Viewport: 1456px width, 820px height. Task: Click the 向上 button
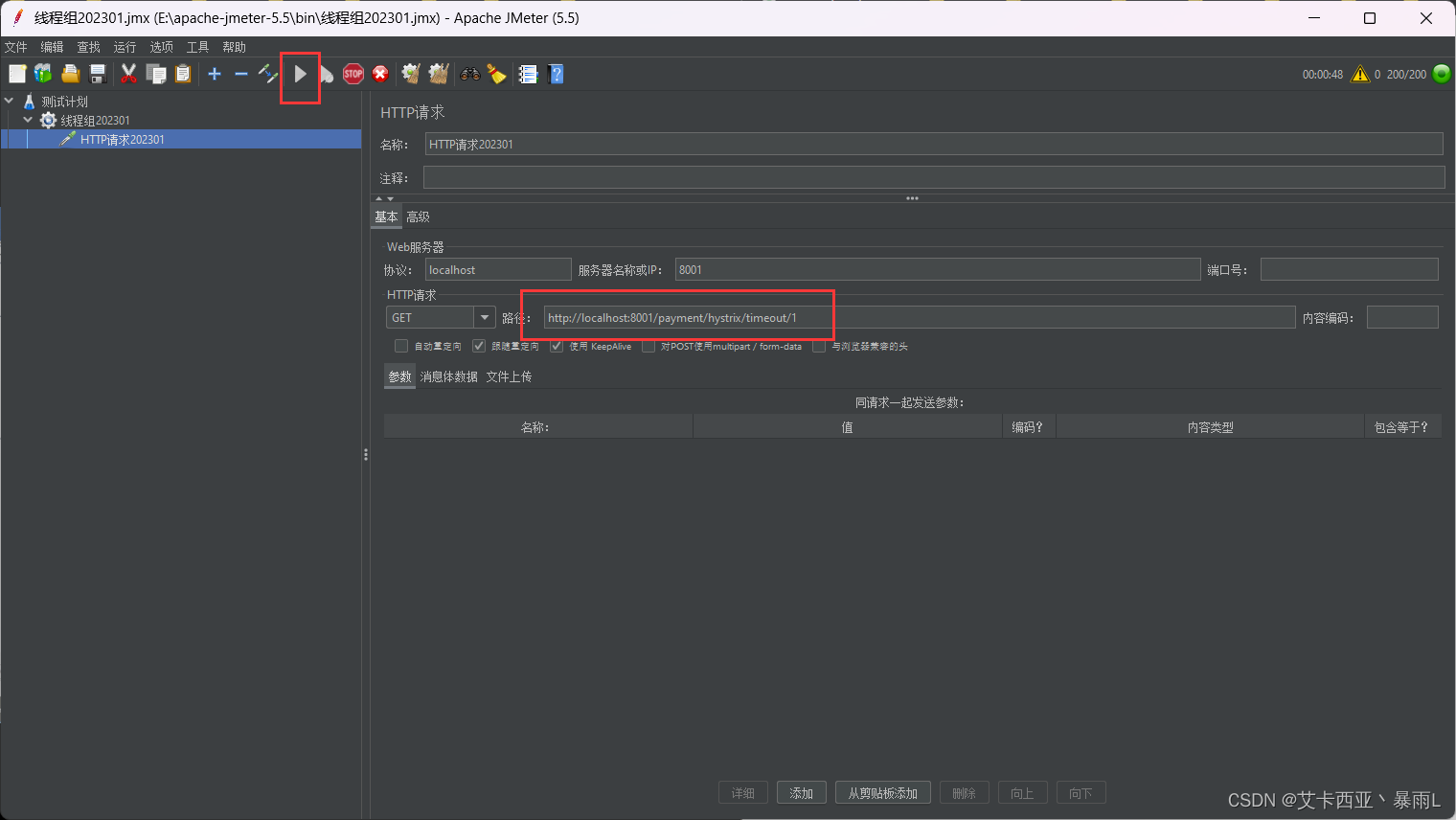pyautogui.click(x=1023, y=793)
